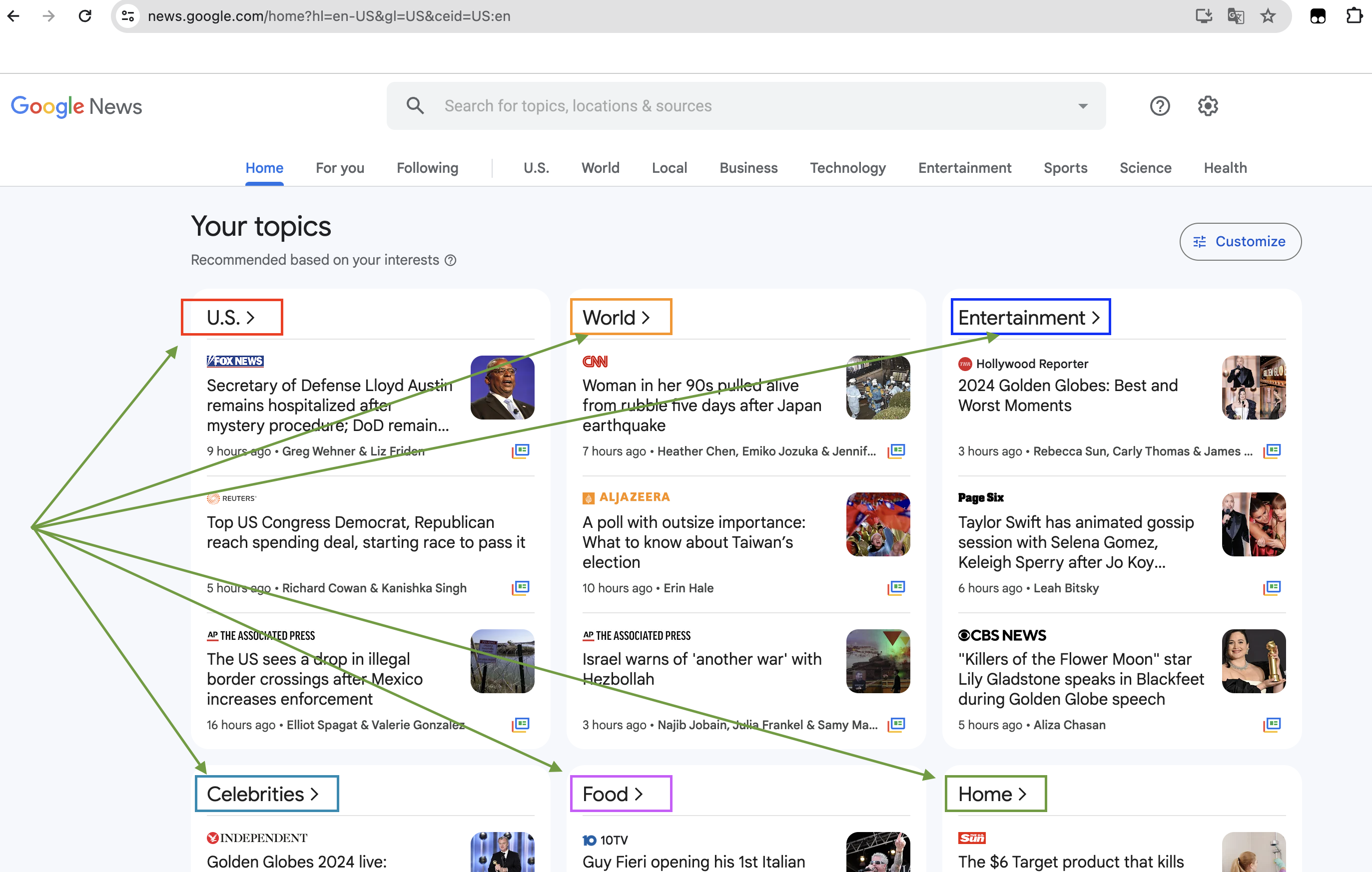Switch to the Following tab

(x=427, y=168)
